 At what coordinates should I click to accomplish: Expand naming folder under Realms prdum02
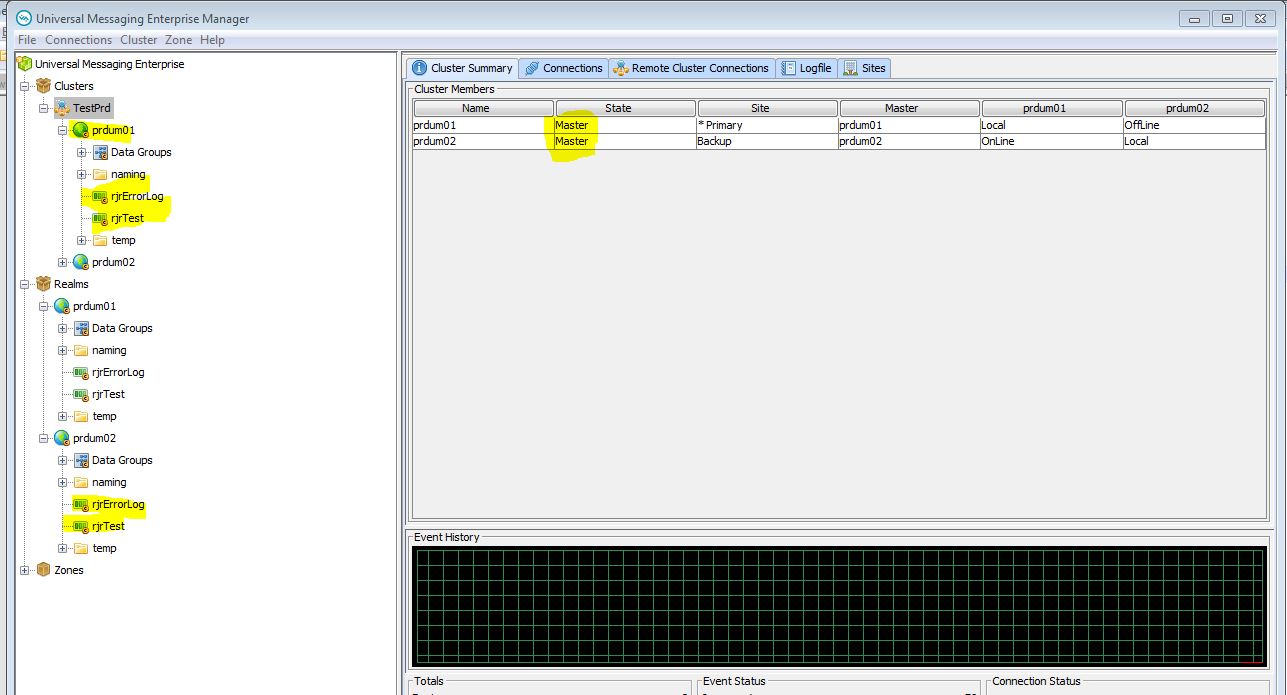click(x=63, y=482)
